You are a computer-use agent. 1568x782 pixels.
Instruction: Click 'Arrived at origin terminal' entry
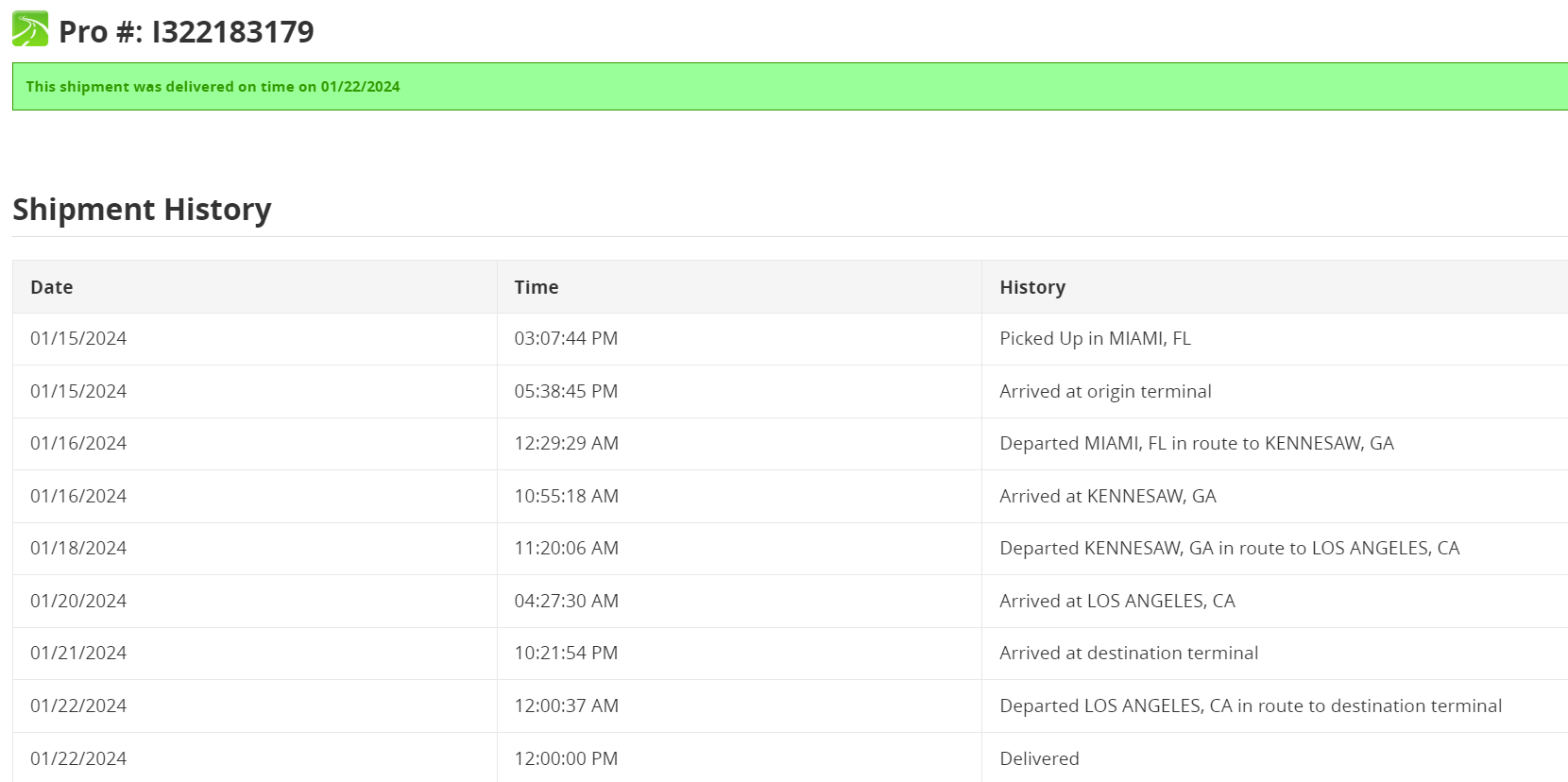1105,391
